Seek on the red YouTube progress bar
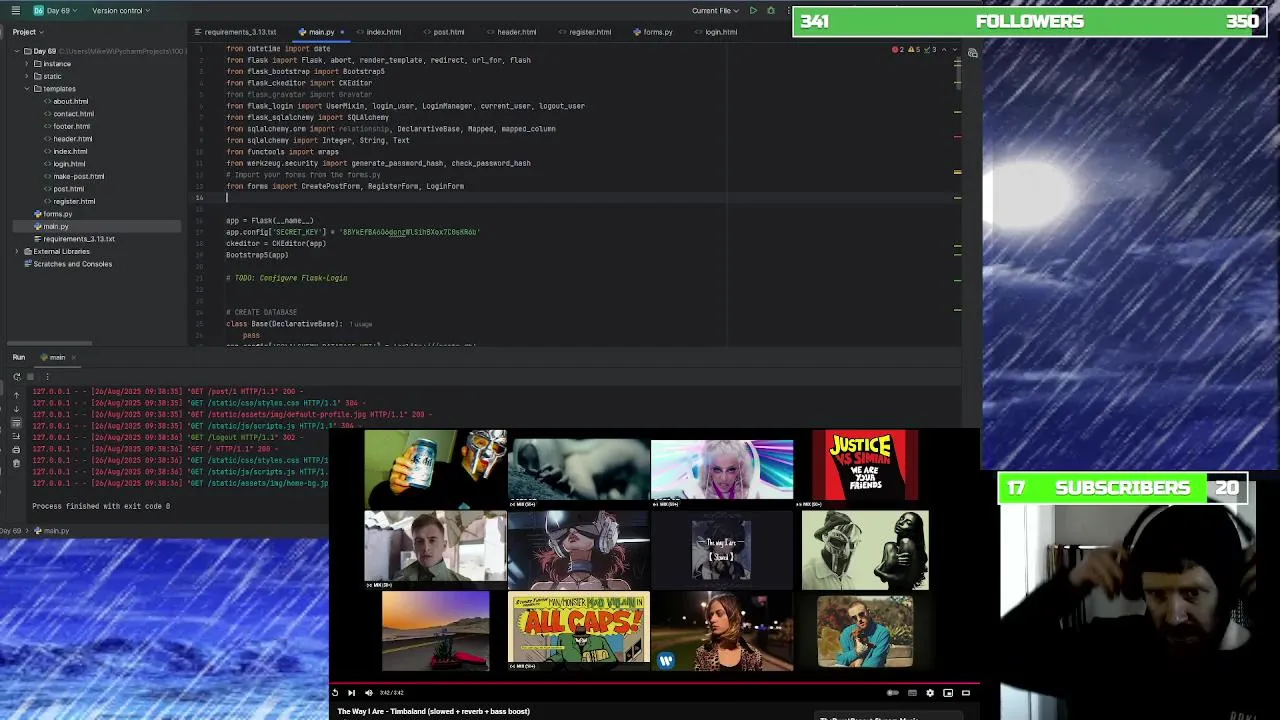 [x=654, y=685]
